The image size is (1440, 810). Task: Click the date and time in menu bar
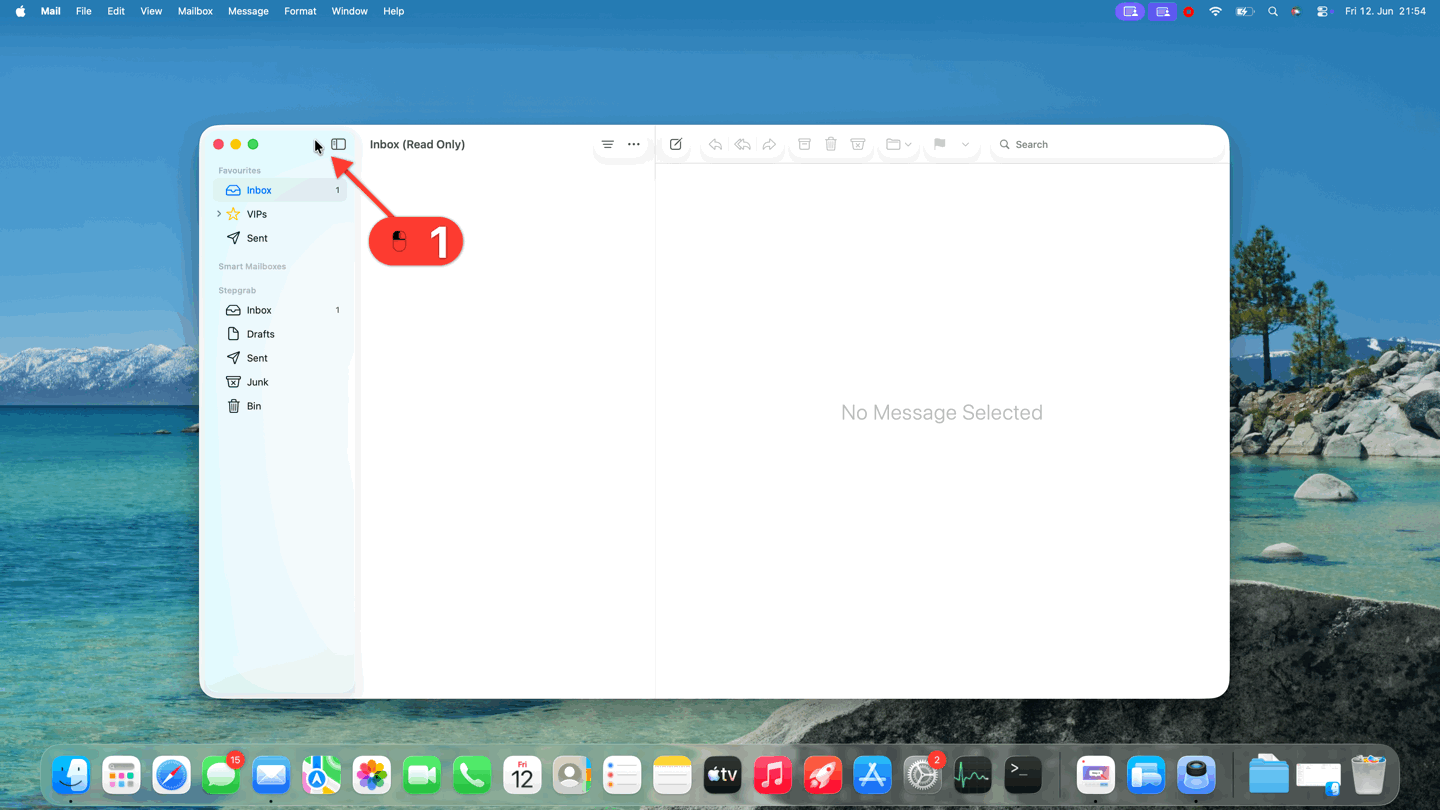(1385, 11)
